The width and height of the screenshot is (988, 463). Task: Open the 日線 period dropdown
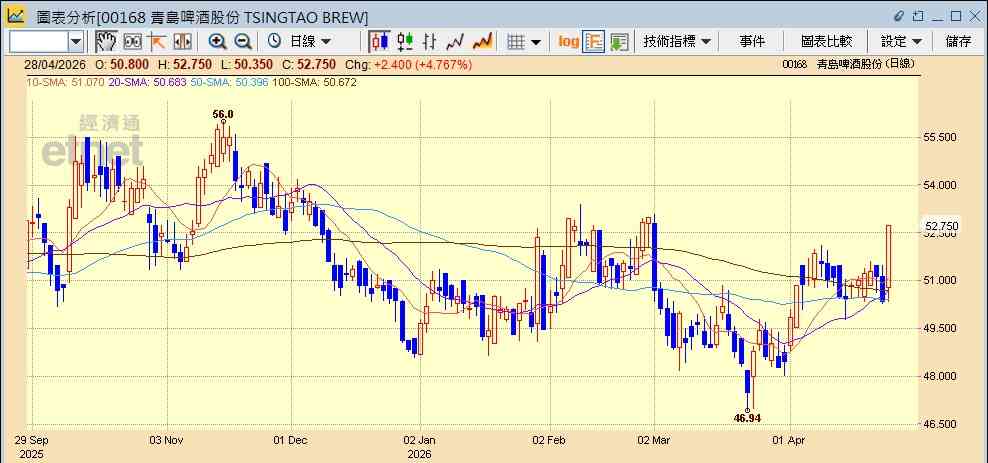(309, 42)
